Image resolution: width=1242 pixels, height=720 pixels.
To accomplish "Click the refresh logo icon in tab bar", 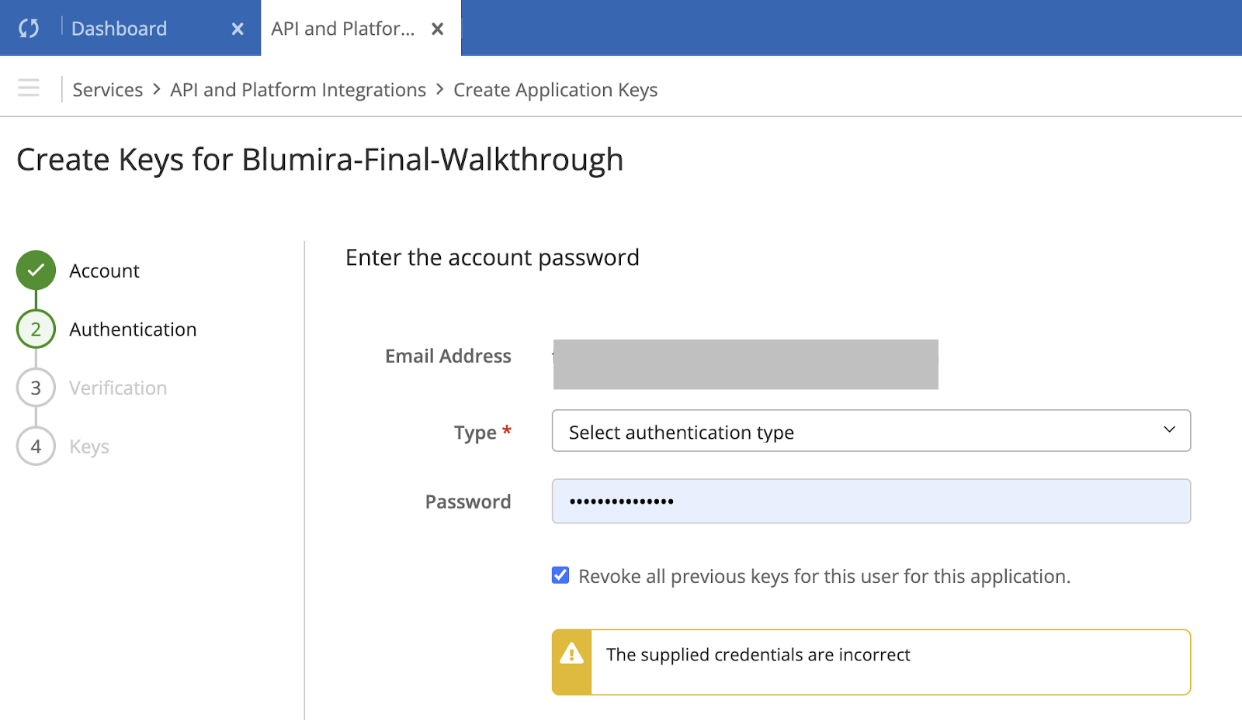I will click(29, 28).
